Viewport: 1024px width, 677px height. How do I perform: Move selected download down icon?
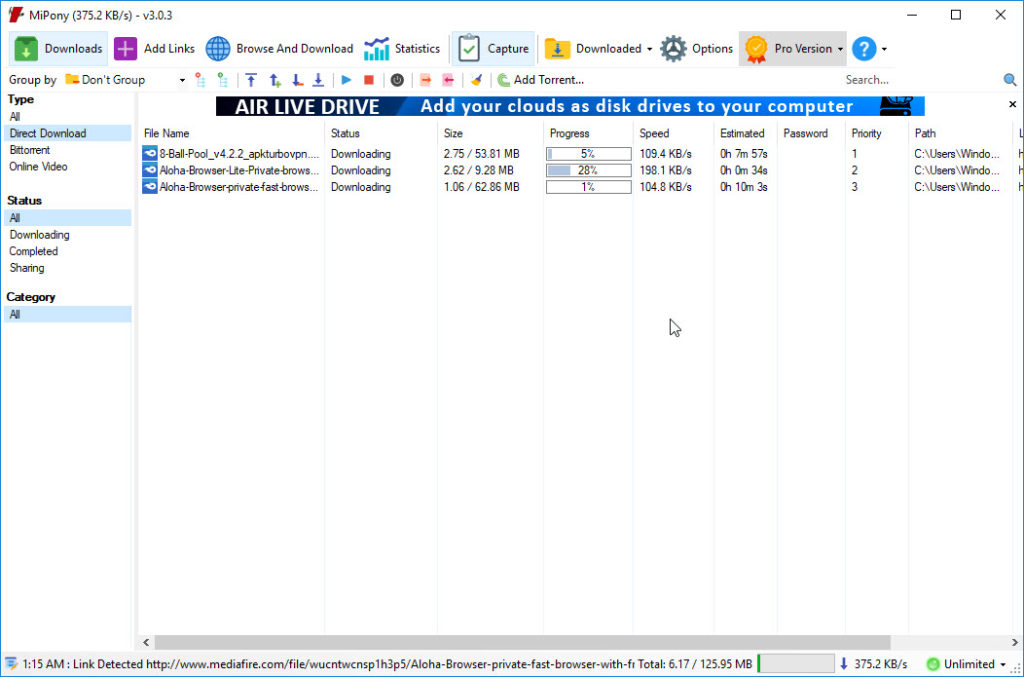(297, 80)
